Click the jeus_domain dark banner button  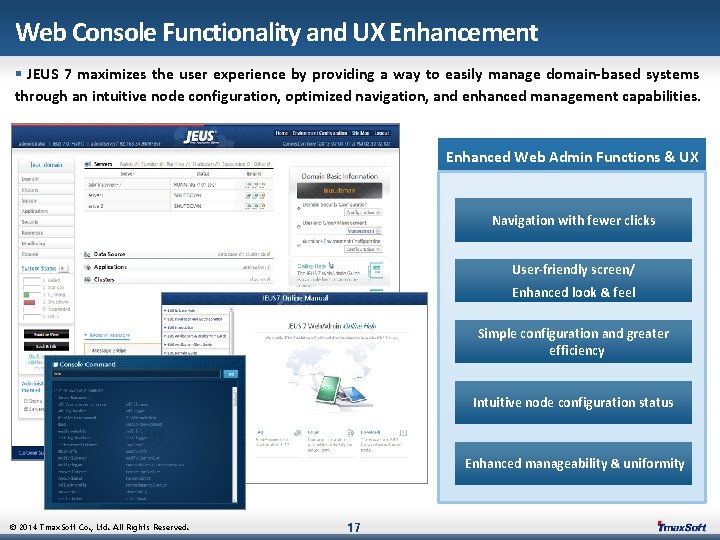339,190
